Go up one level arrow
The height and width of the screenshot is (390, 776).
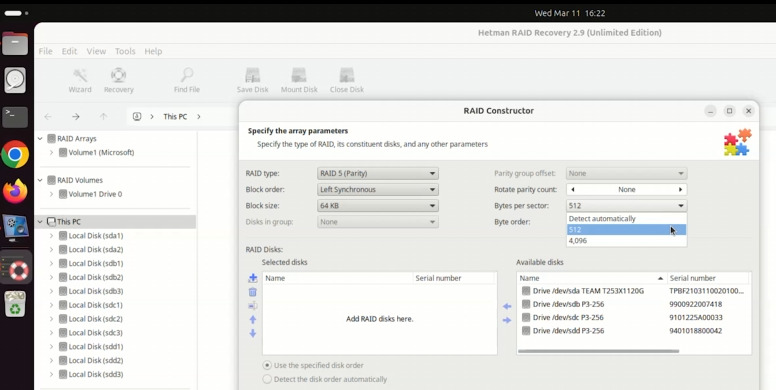[103, 117]
